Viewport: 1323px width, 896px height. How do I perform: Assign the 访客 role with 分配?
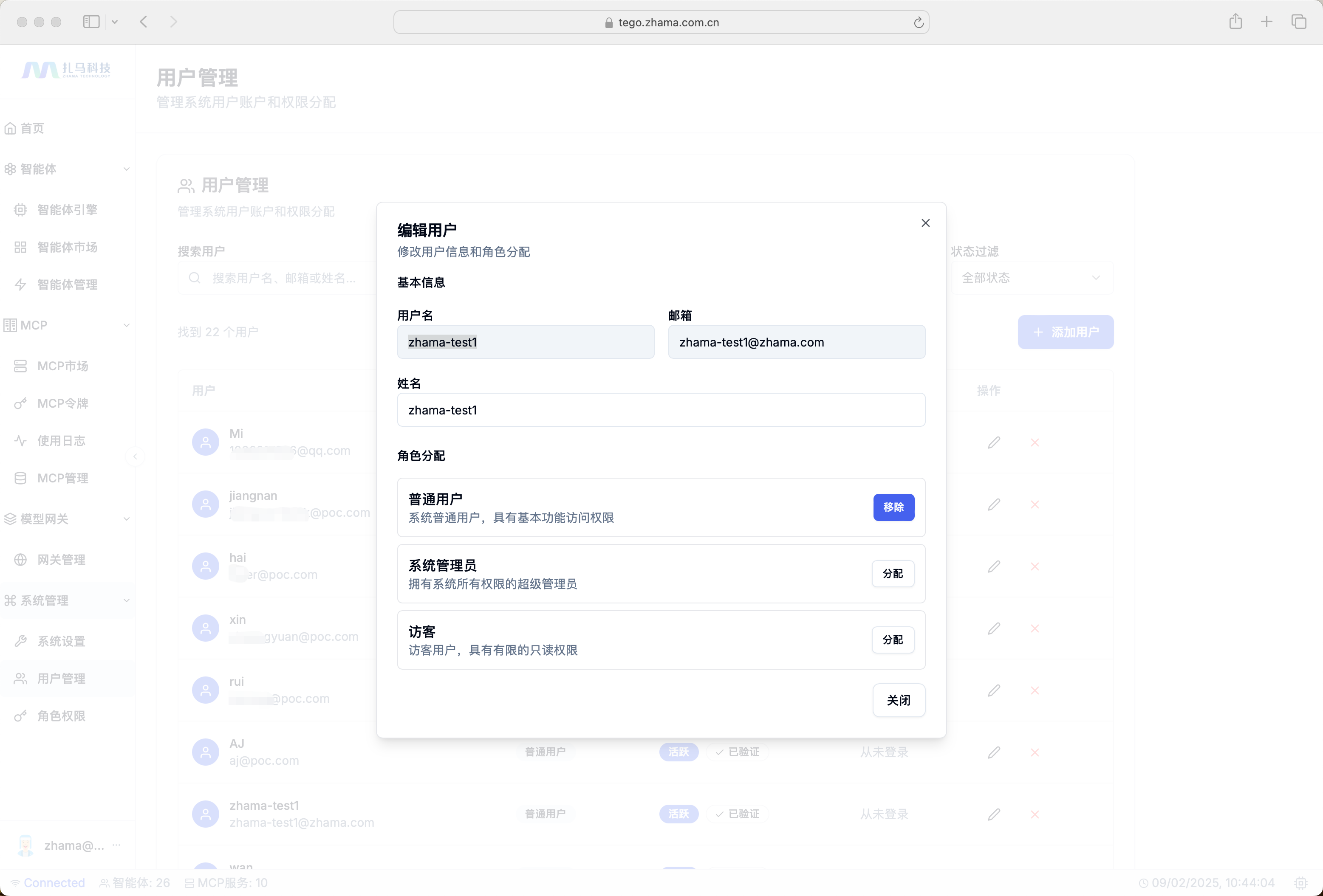tap(893, 640)
